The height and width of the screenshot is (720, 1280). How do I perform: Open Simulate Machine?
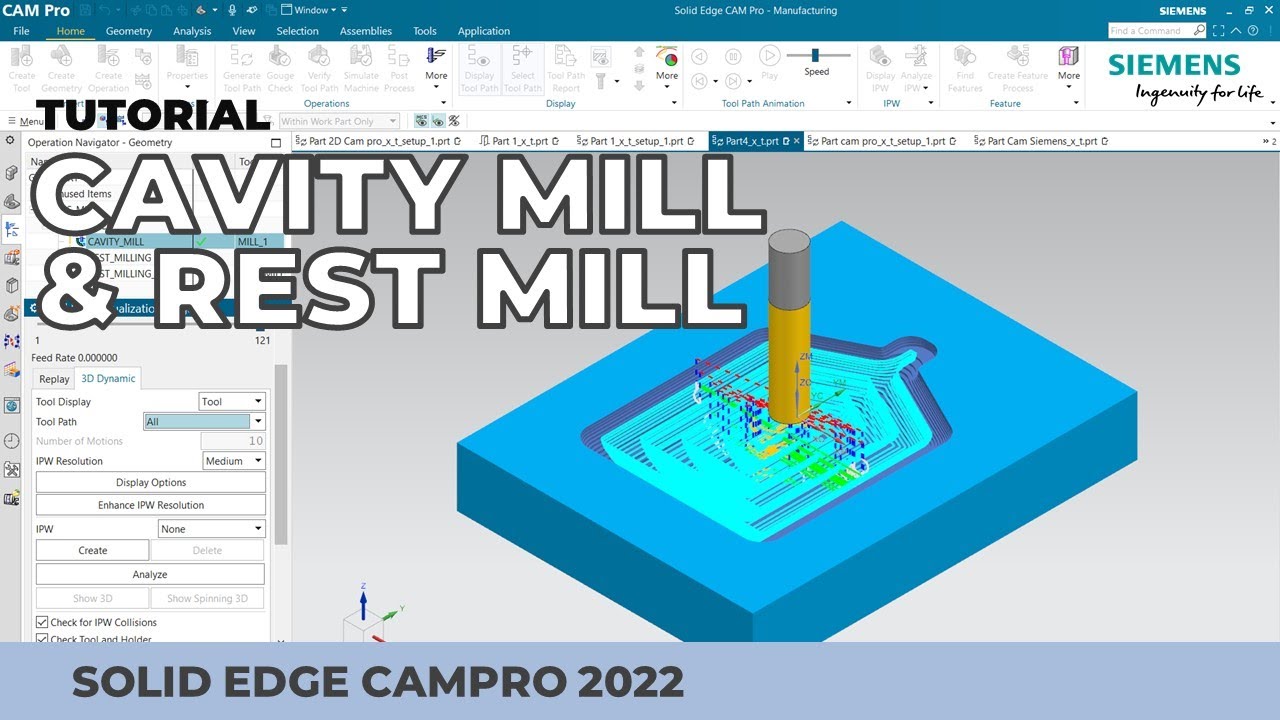pyautogui.click(x=361, y=57)
